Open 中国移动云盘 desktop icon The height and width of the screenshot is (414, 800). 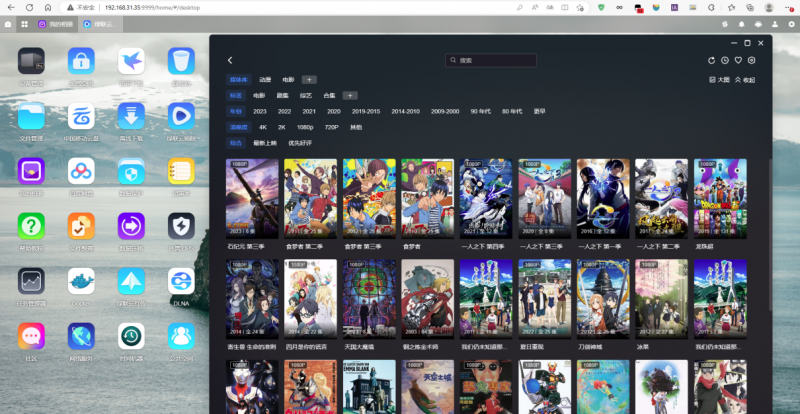pyautogui.click(x=81, y=116)
